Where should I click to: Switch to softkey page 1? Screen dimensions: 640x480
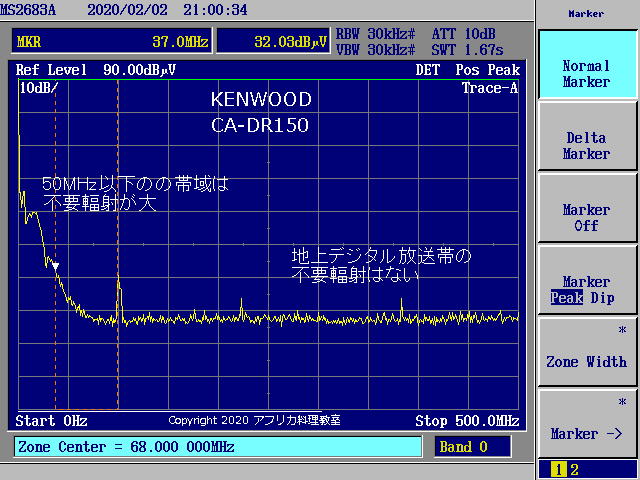(x=558, y=470)
